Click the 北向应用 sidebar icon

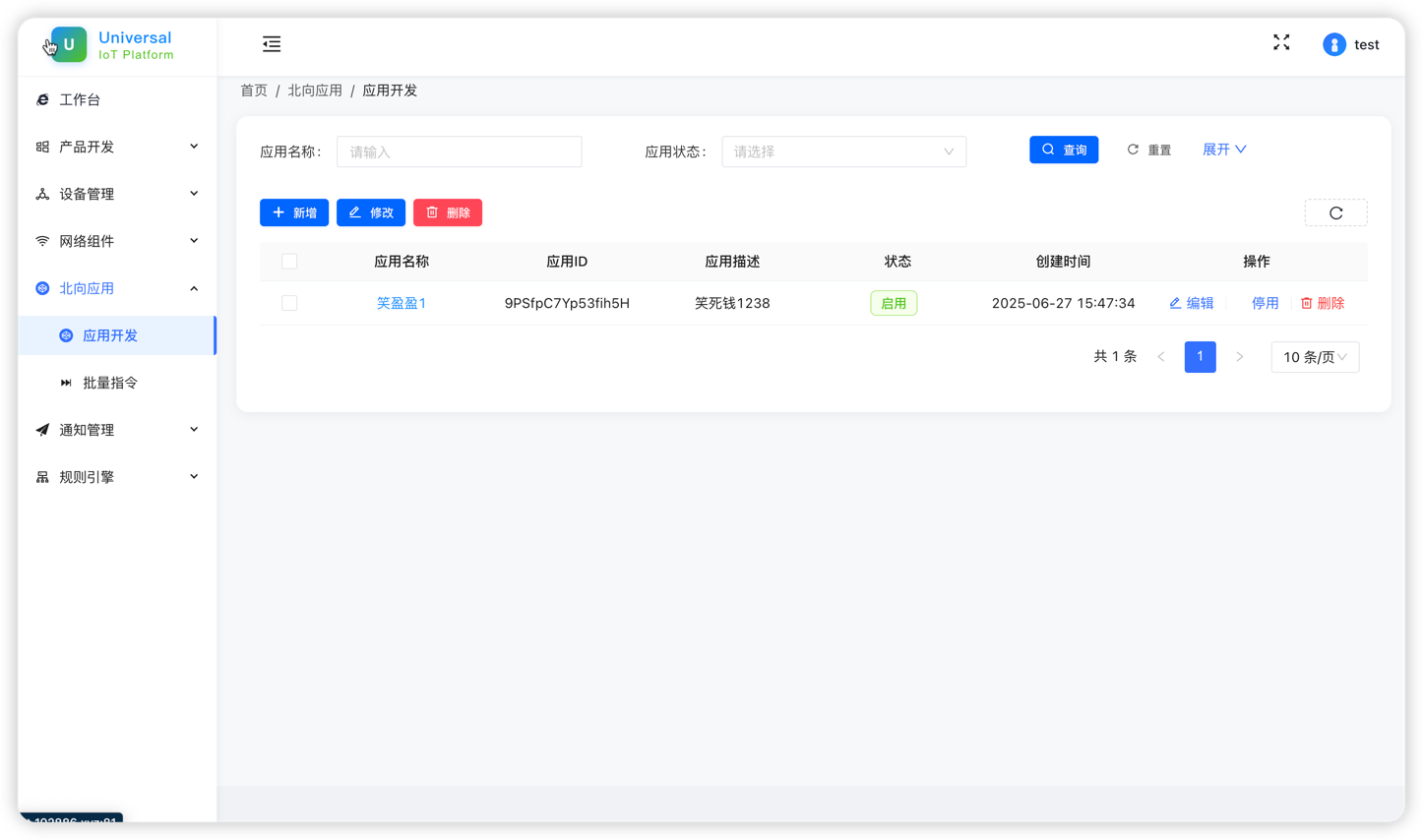(x=42, y=288)
